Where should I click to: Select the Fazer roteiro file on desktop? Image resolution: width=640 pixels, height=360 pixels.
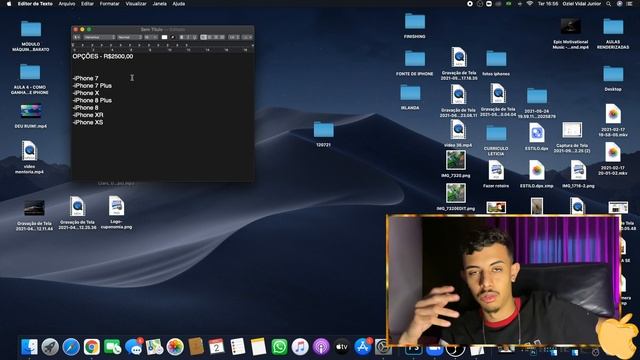(x=496, y=171)
